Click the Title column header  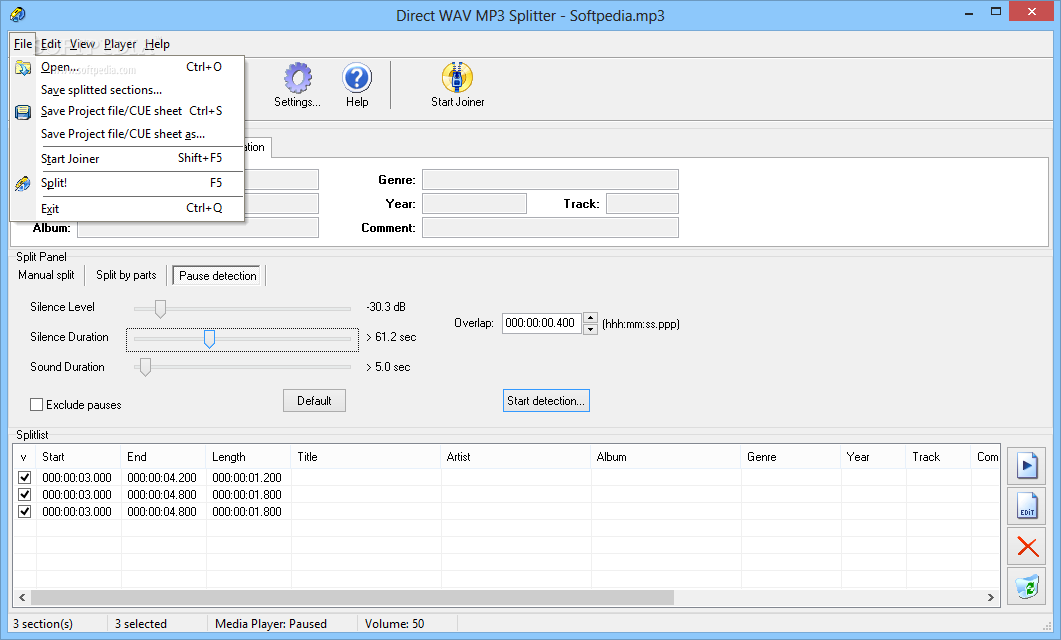click(x=366, y=457)
